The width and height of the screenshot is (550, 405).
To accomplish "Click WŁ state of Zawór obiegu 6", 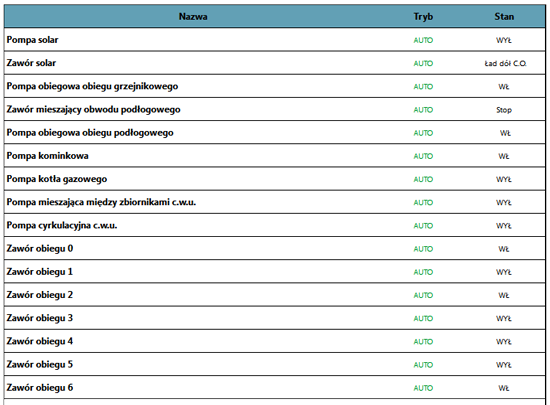I will coord(504,388).
